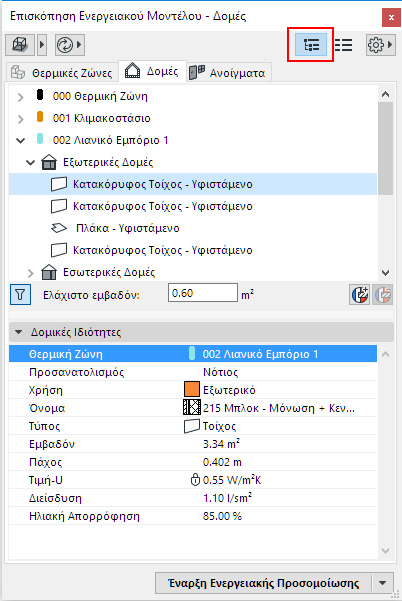Click Τιμή-U value 0.55 W/m²K
Viewport: 402px width, 601px height.
pyautogui.click(x=232, y=480)
